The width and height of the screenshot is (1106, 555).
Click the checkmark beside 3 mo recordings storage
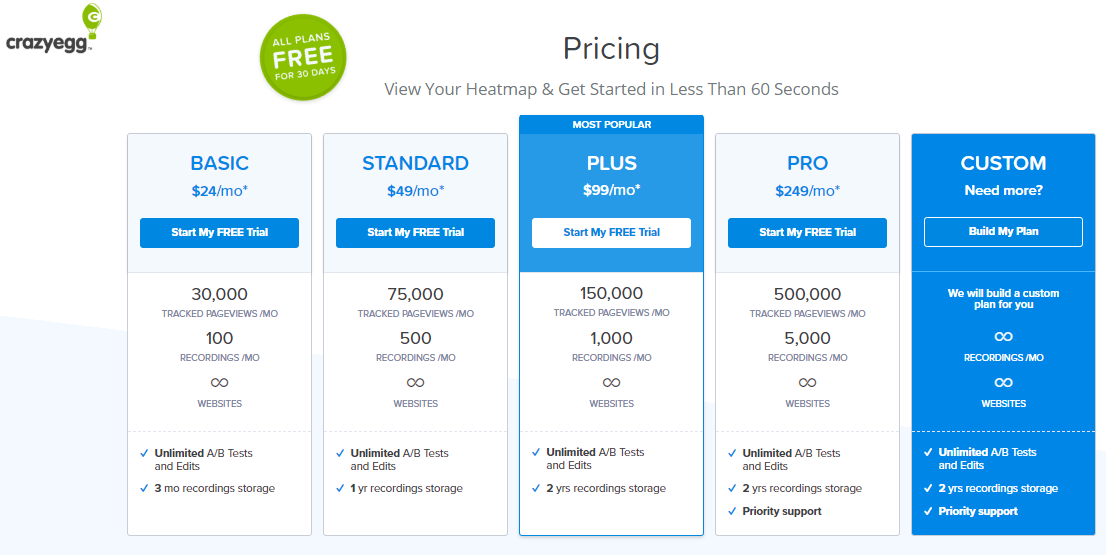tap(144, 488)
